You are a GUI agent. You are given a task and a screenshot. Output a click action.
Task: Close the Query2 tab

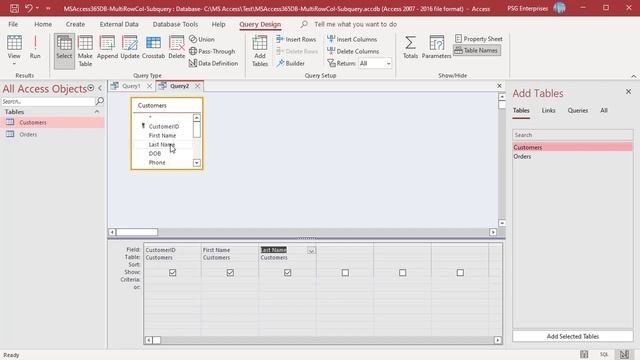coord(198,86)
